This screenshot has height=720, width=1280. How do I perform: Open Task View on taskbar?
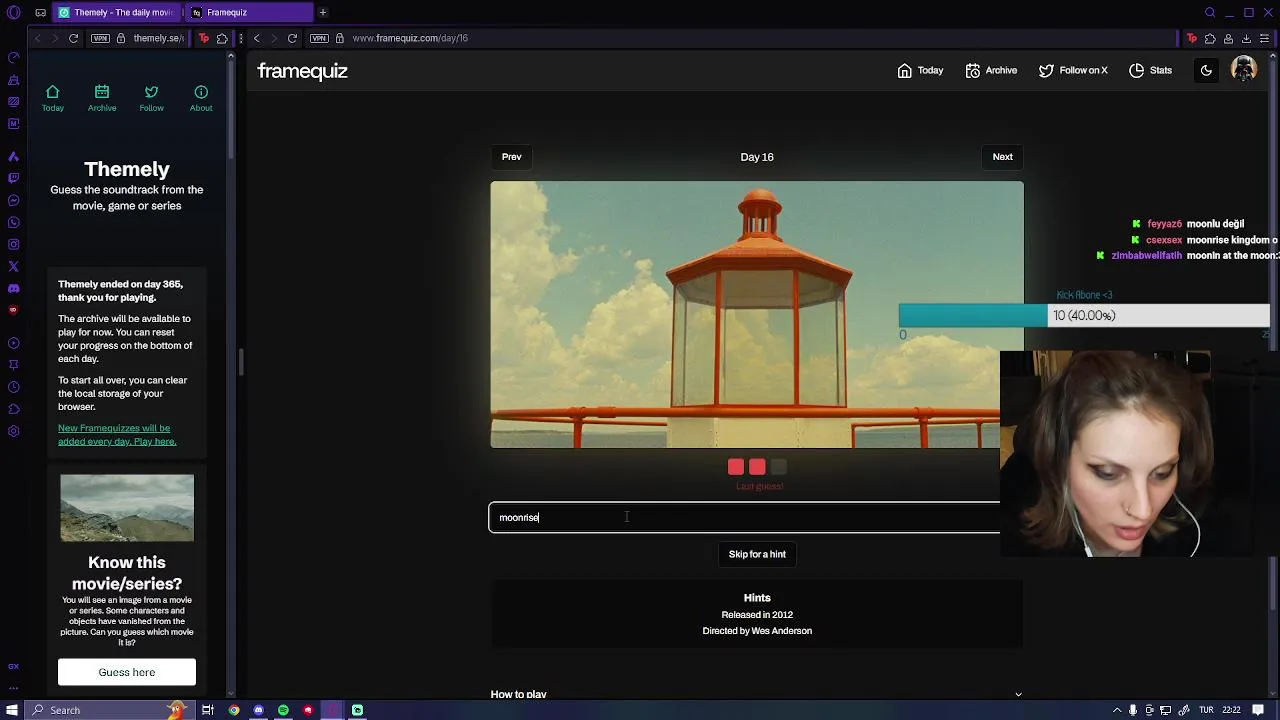coord(208,710)
